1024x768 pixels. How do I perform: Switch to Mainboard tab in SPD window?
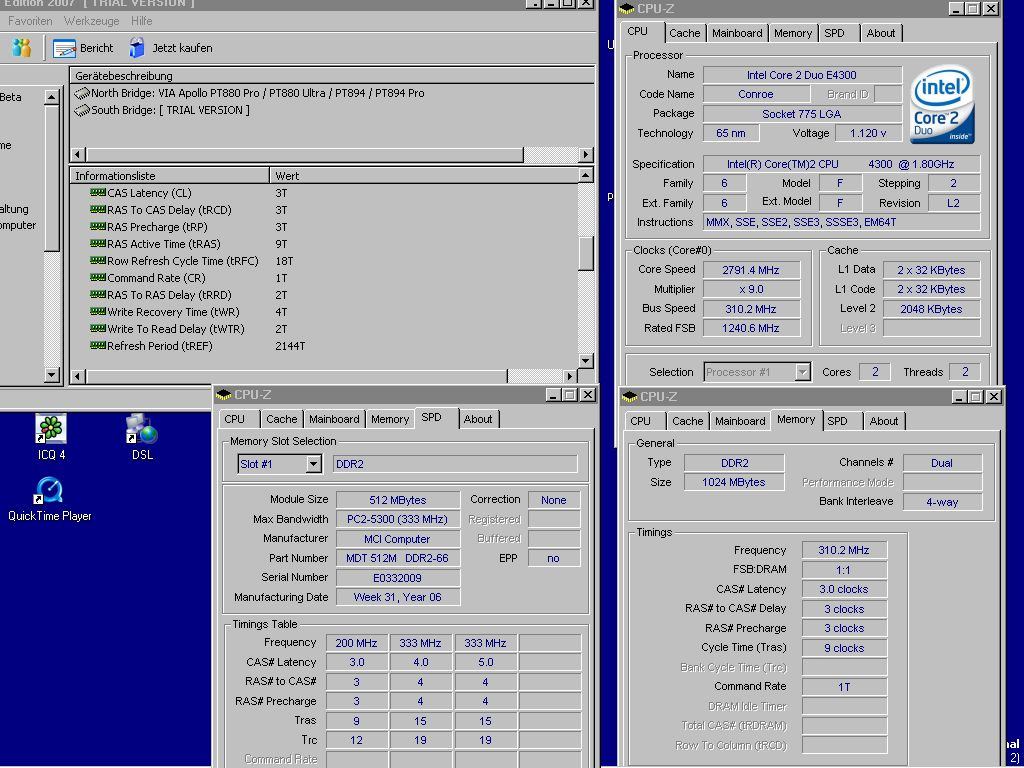click(x=334, y=419)
